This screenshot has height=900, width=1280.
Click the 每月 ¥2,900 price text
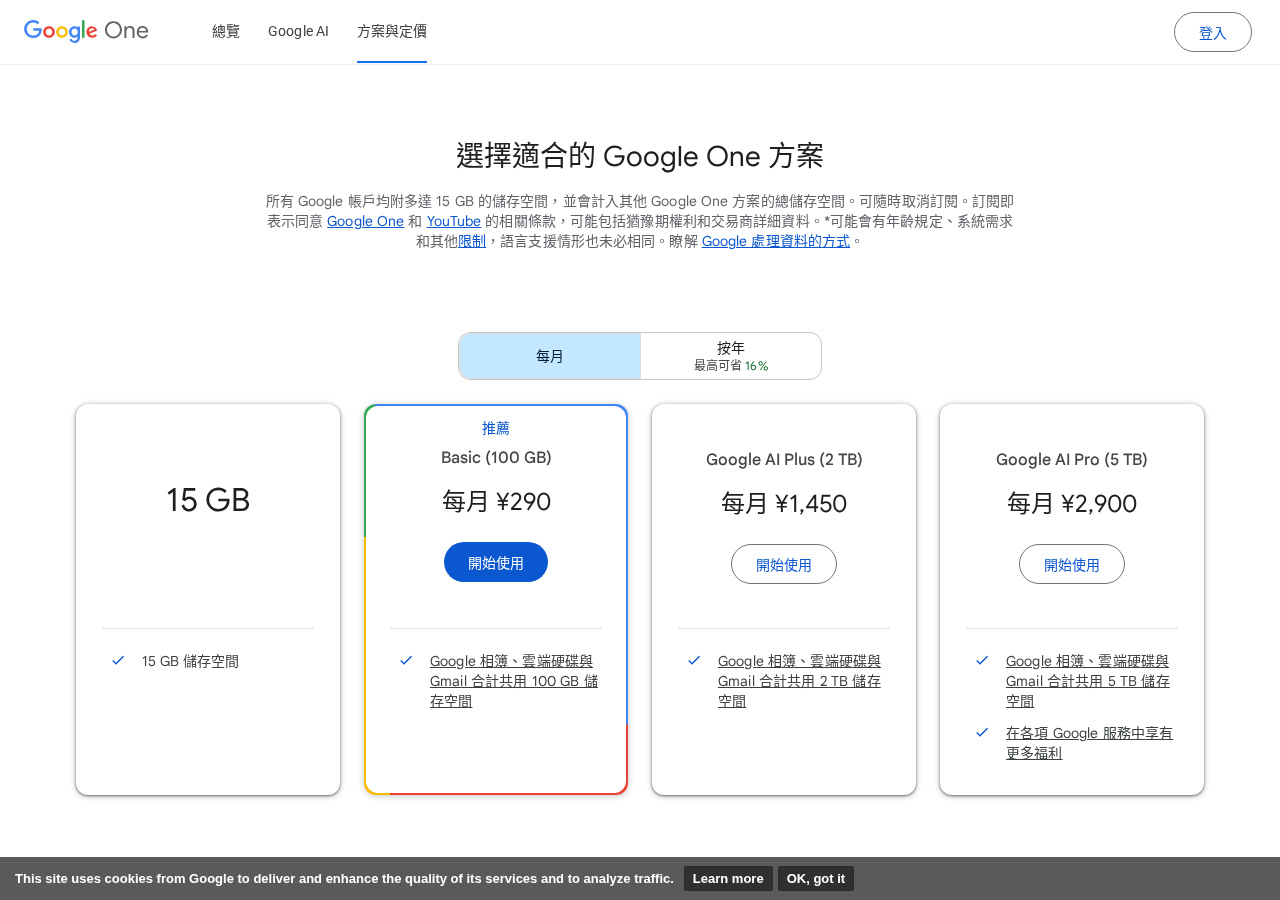(1072, 503)
